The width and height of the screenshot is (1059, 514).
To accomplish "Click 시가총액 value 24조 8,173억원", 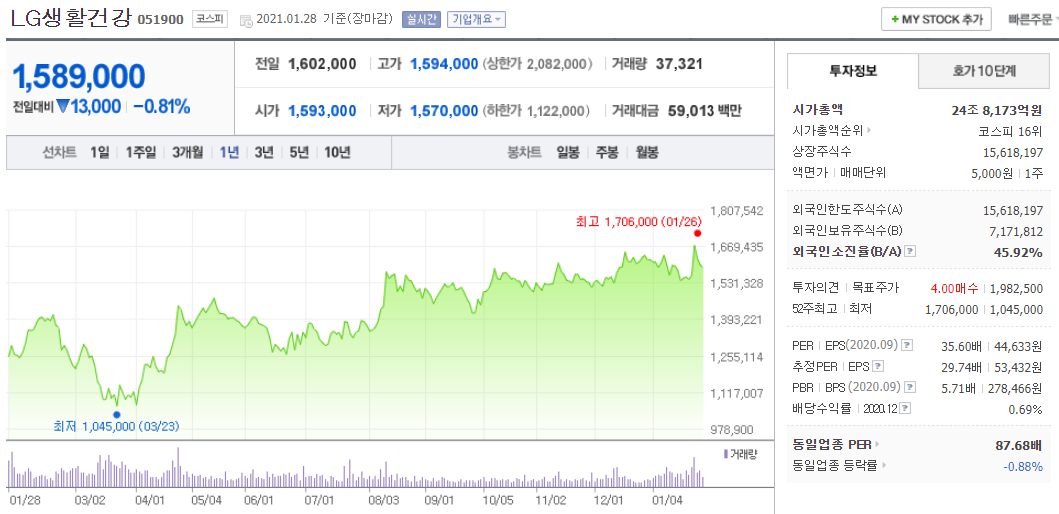I will click(x=997, y=110).
